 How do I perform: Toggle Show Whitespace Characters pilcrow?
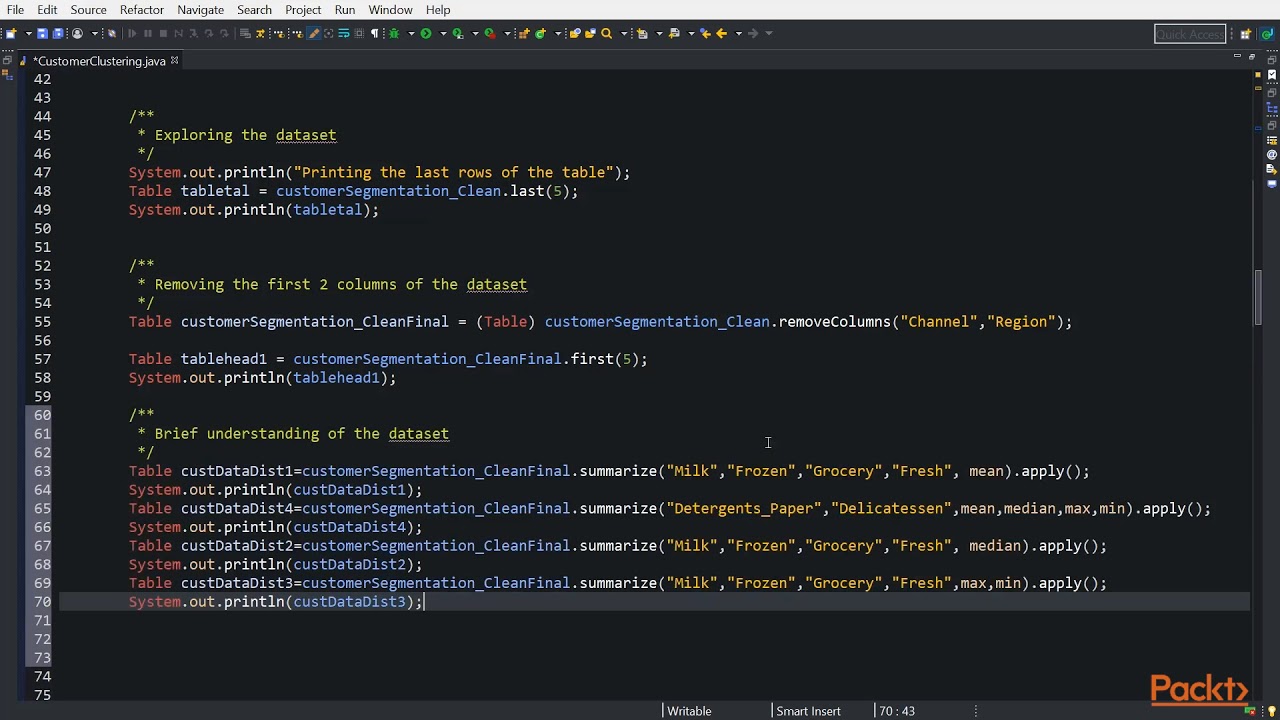[x=374, y=33]
